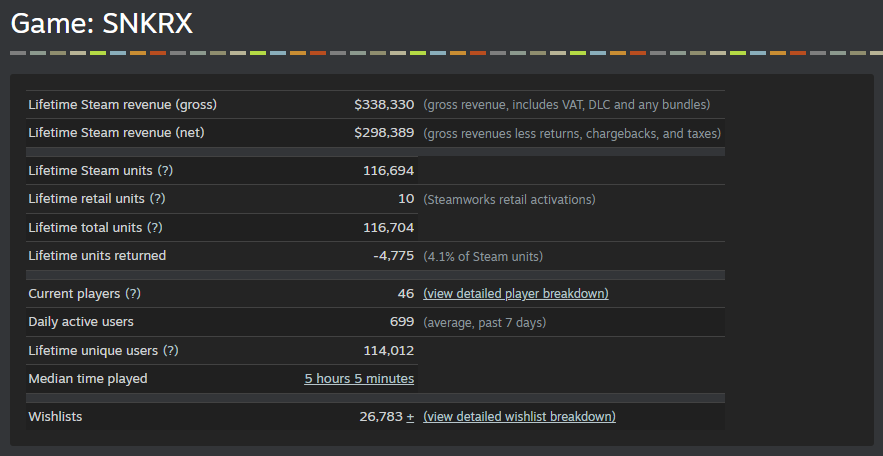This screenshot has width=883, height=456.
Task: Select the returned units value -4,775
Action: (x=394, y=256)
